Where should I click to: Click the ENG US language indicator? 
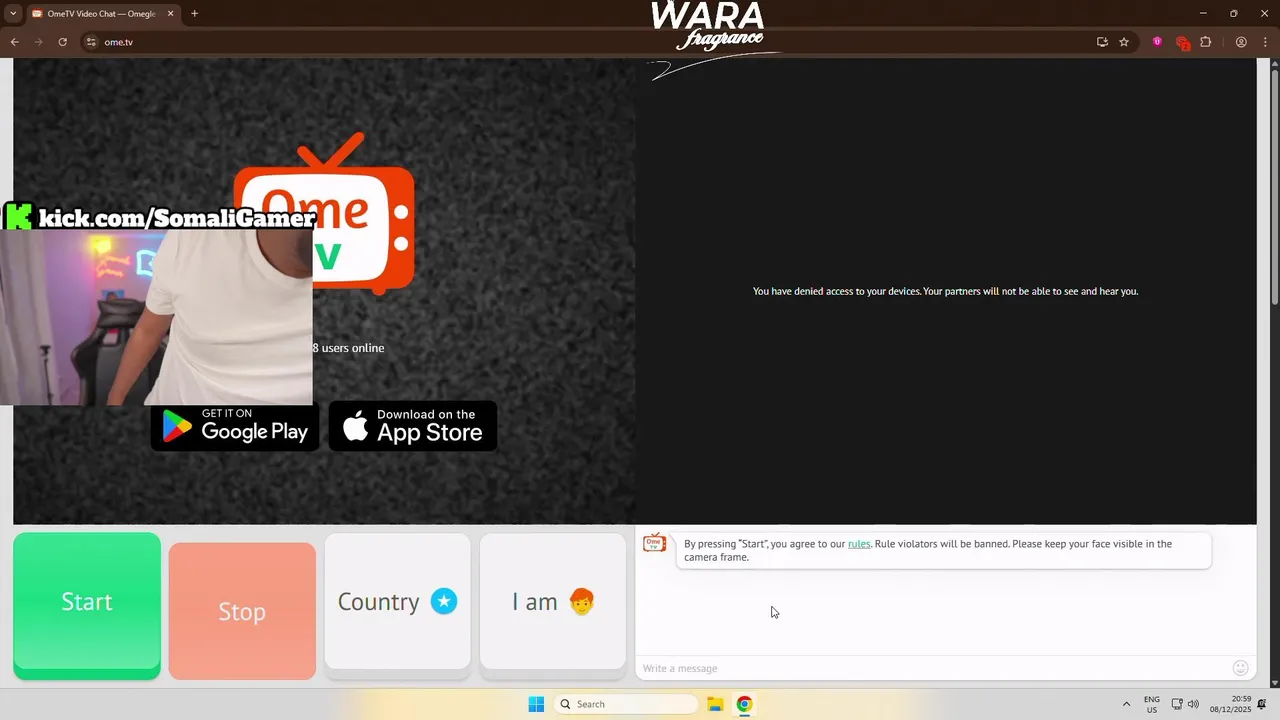1152,704
